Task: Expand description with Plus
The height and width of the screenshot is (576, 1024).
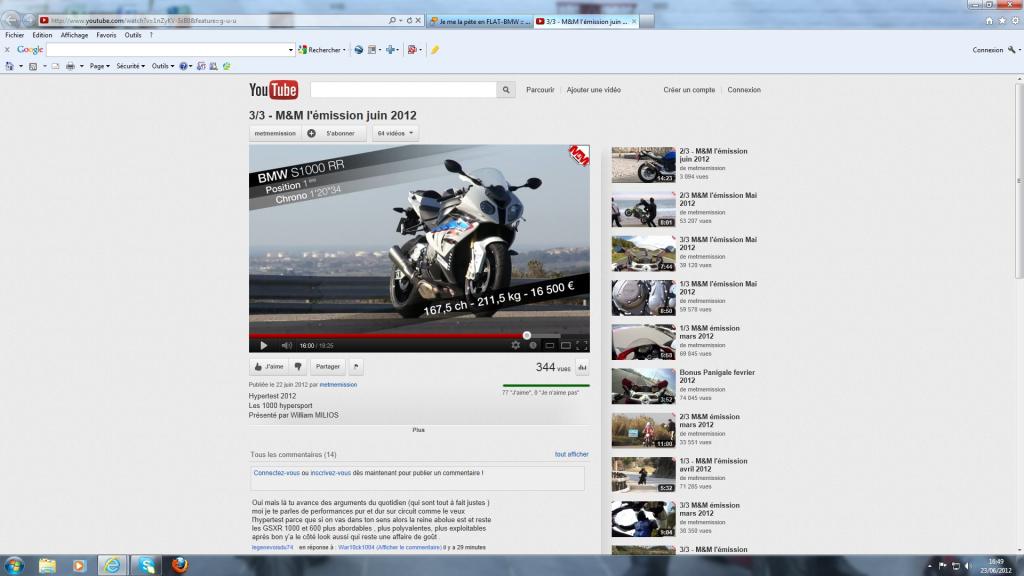Action: tap(419, 430)
